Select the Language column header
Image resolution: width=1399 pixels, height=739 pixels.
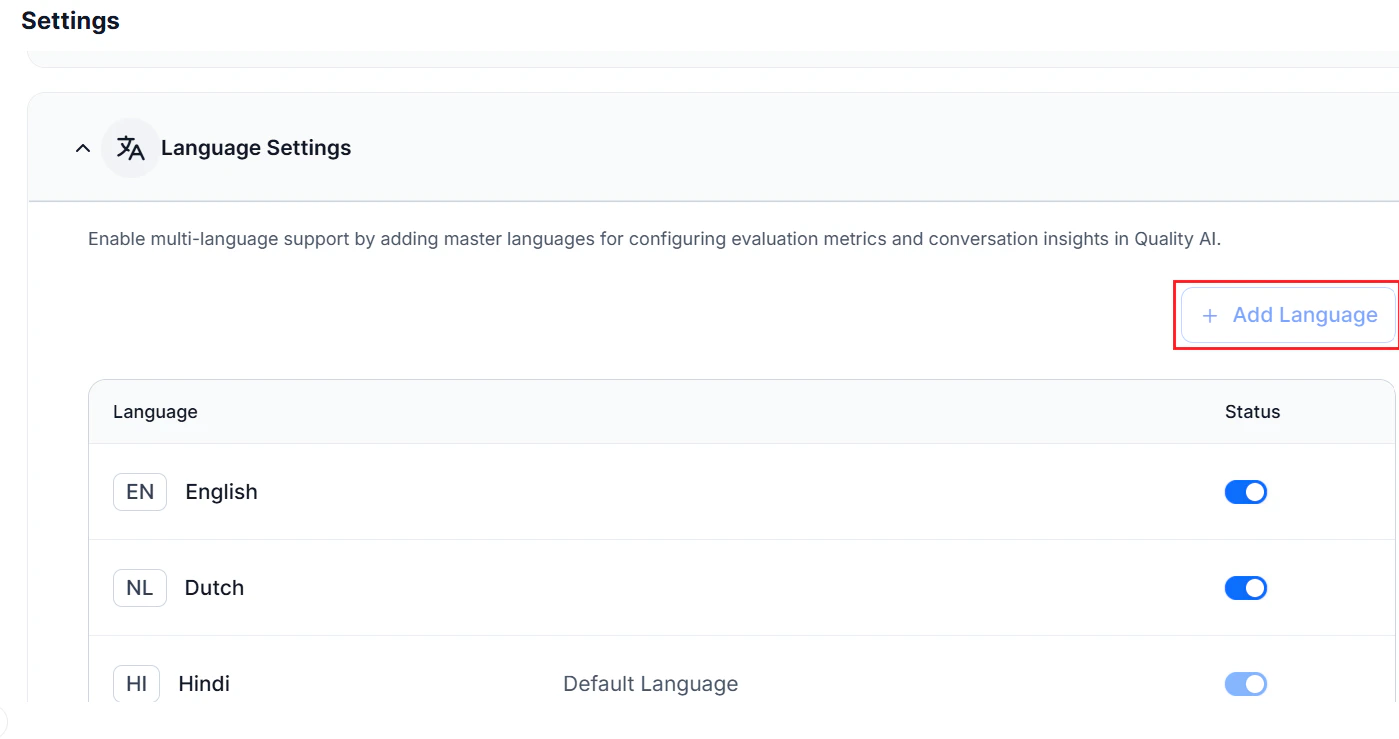coord(155,411)
